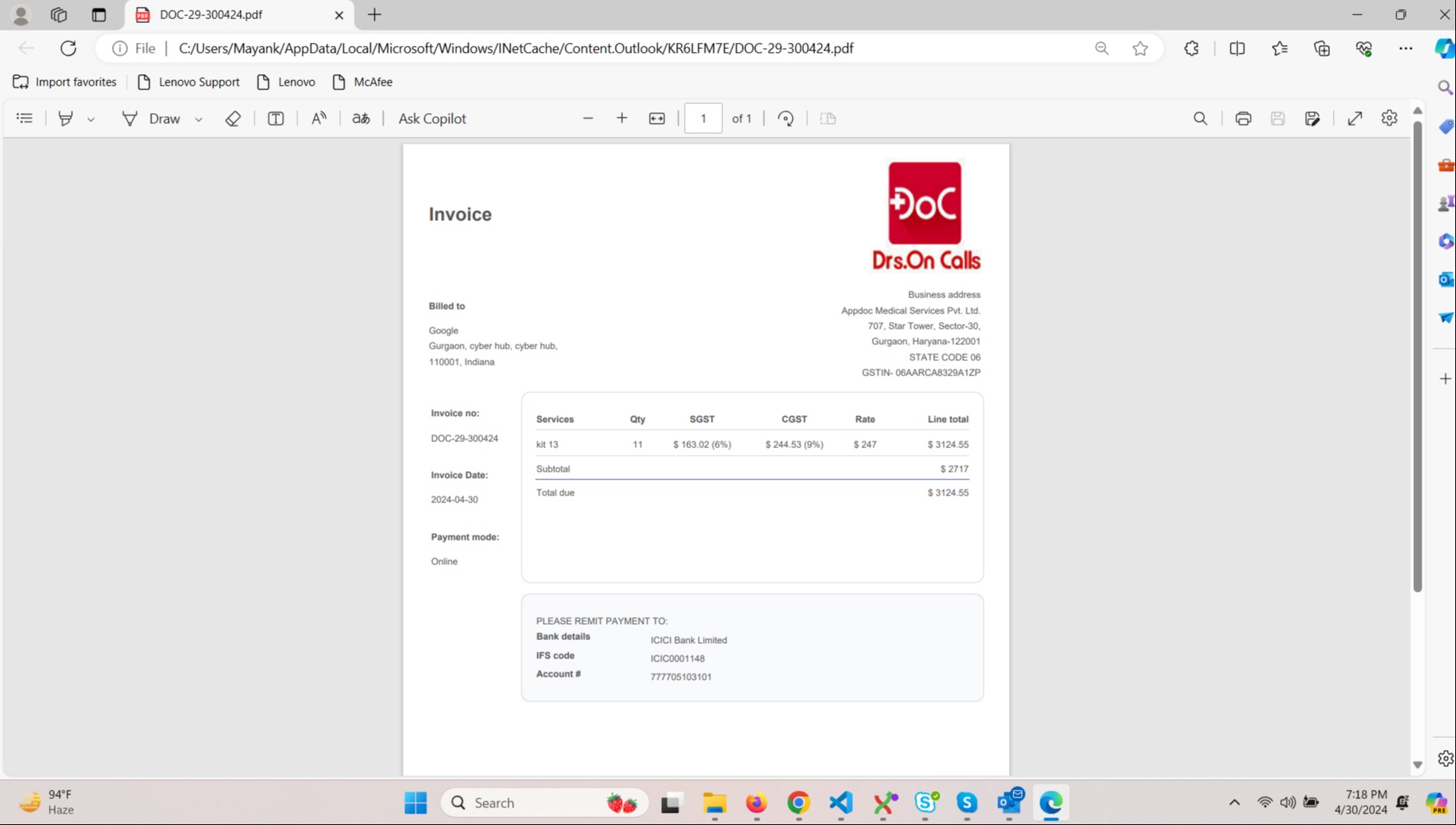The width and height of the screenshot is (1456, 825).
Task: Start Read aloud
Action: pyautogui.click(x=319, y=119)
